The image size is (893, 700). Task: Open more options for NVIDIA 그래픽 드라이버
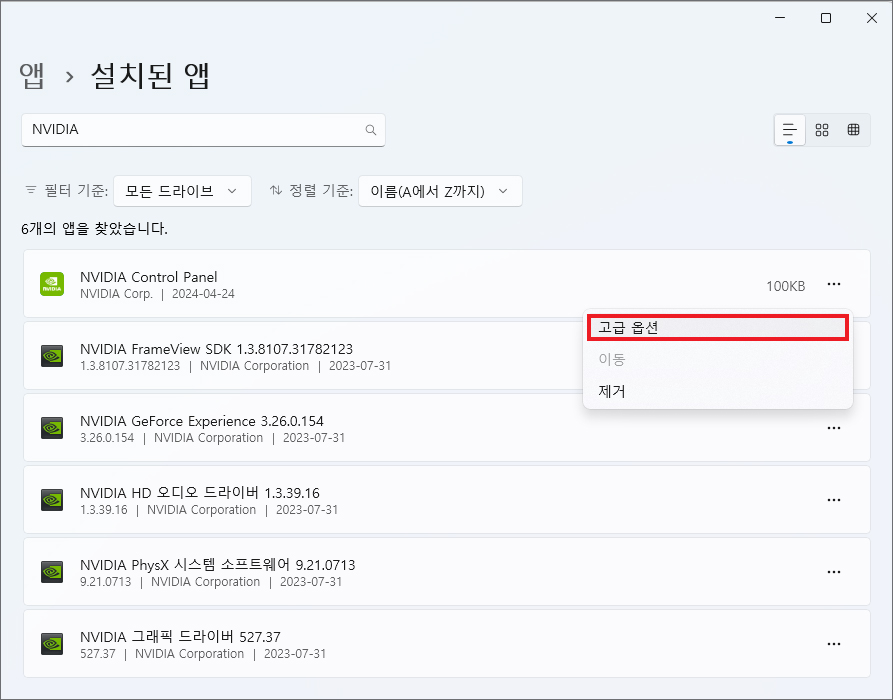point(834,644)
